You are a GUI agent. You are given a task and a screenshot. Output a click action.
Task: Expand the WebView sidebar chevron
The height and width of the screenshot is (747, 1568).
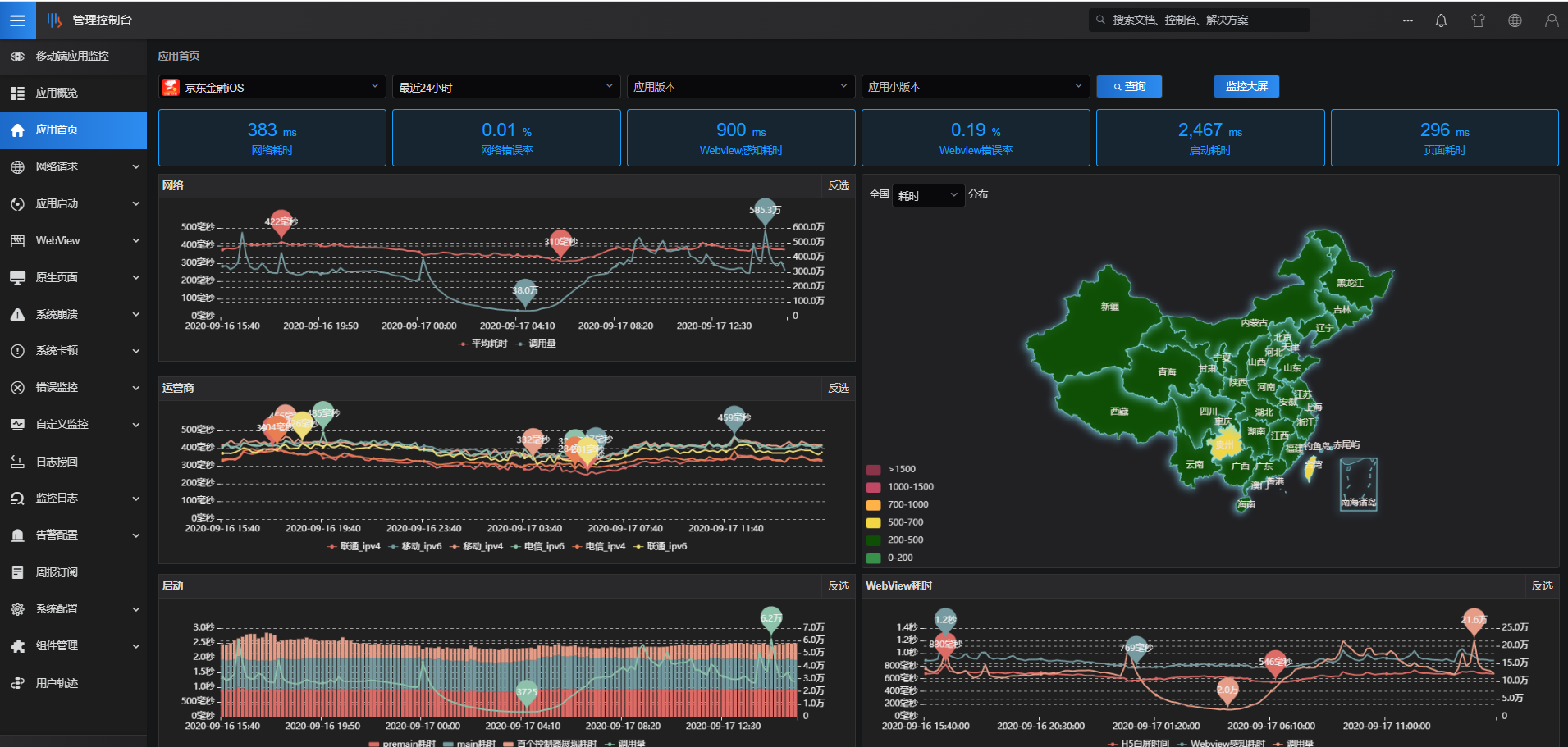(136, 240)
